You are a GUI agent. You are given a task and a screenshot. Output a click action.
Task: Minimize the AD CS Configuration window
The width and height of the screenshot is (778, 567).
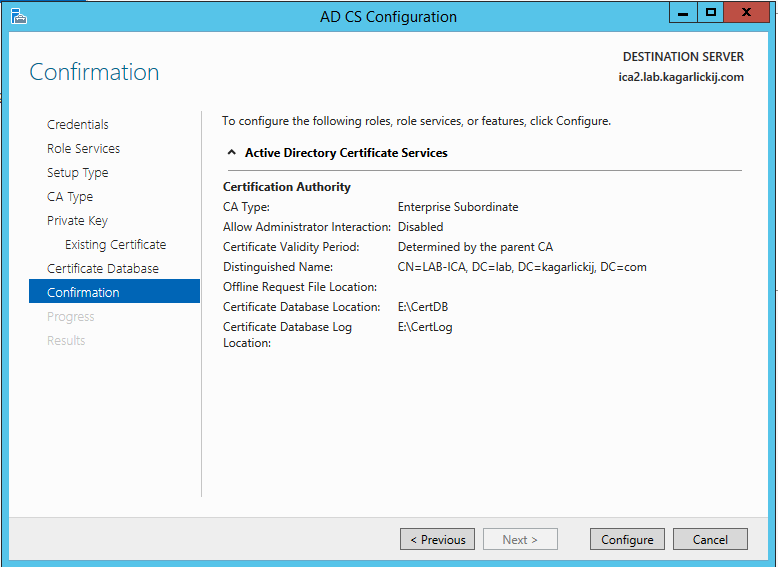683,12
